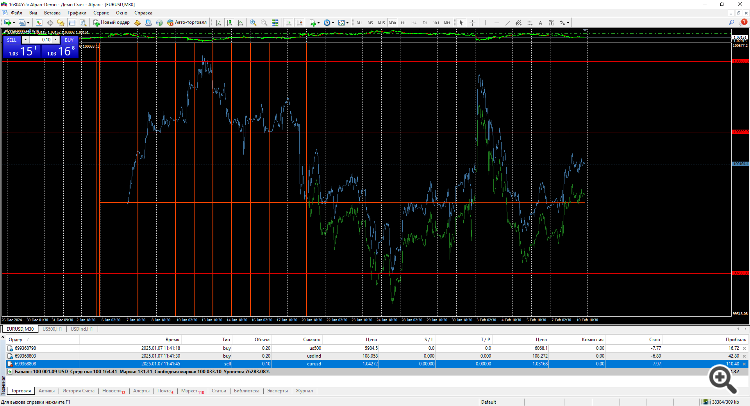Image resolution: width=750 pixels, height=406 pixels.
Task: Open the Strategy Tester icon
Action: [x=83, y=22]
